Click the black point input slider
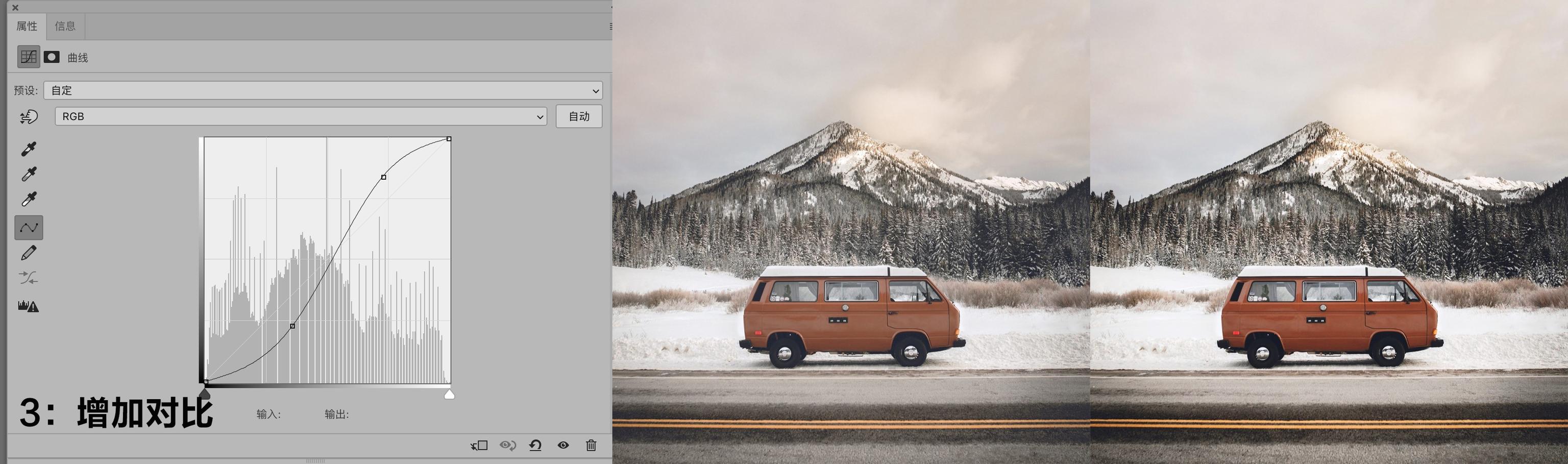Screen dimensions: 1568x464 coord(205,395)
